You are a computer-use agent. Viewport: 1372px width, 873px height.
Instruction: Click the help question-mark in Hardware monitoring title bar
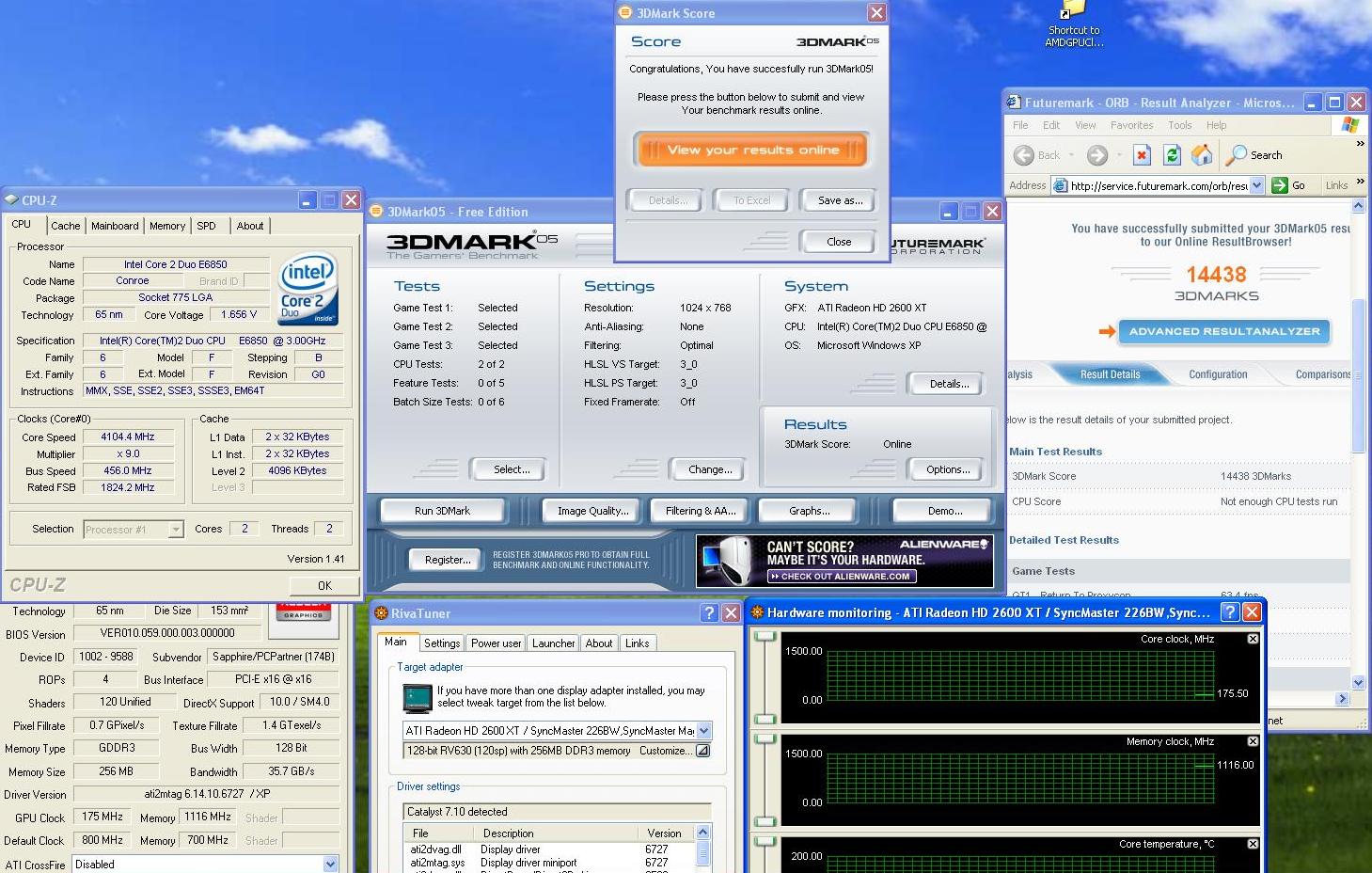[x=1229, y=612]
